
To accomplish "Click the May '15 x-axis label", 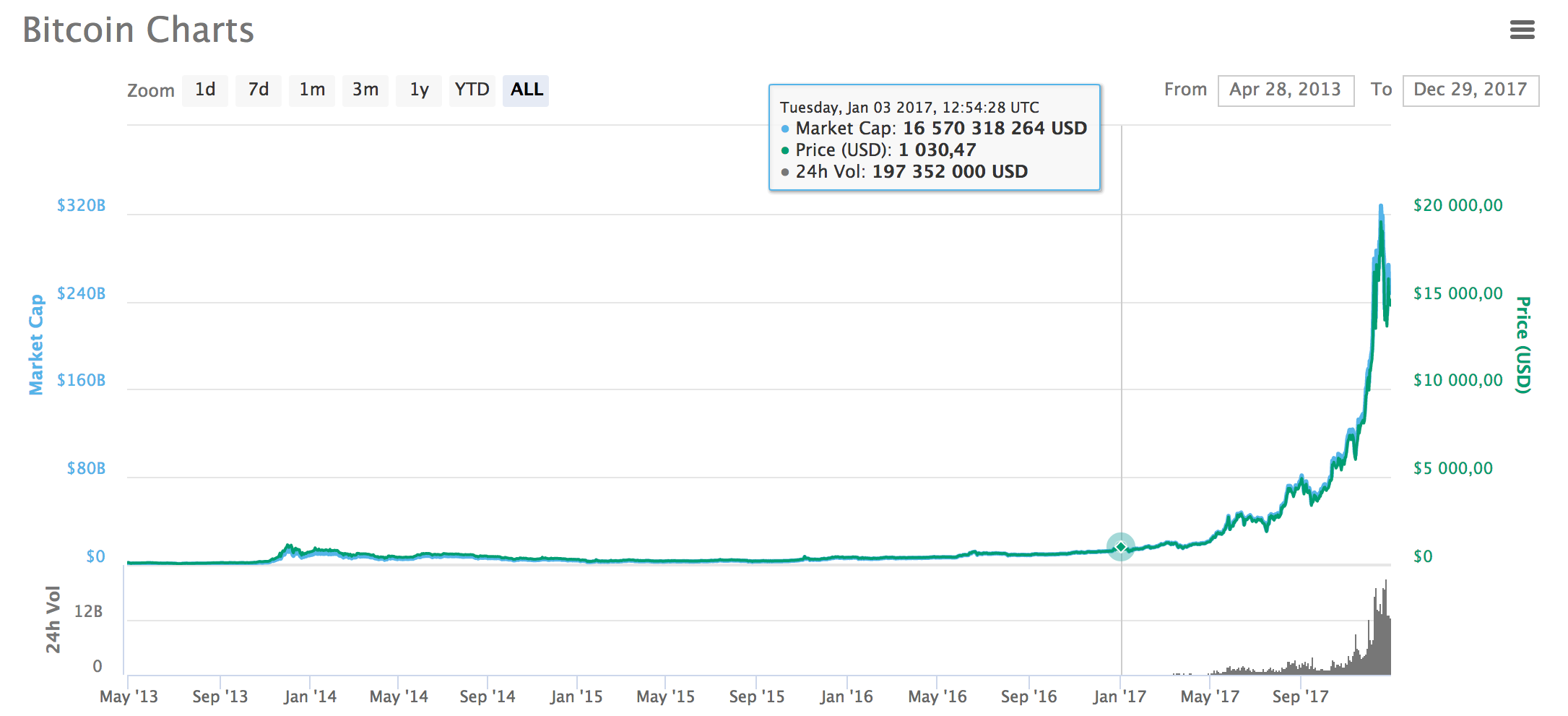I will [x=665, y=696].
